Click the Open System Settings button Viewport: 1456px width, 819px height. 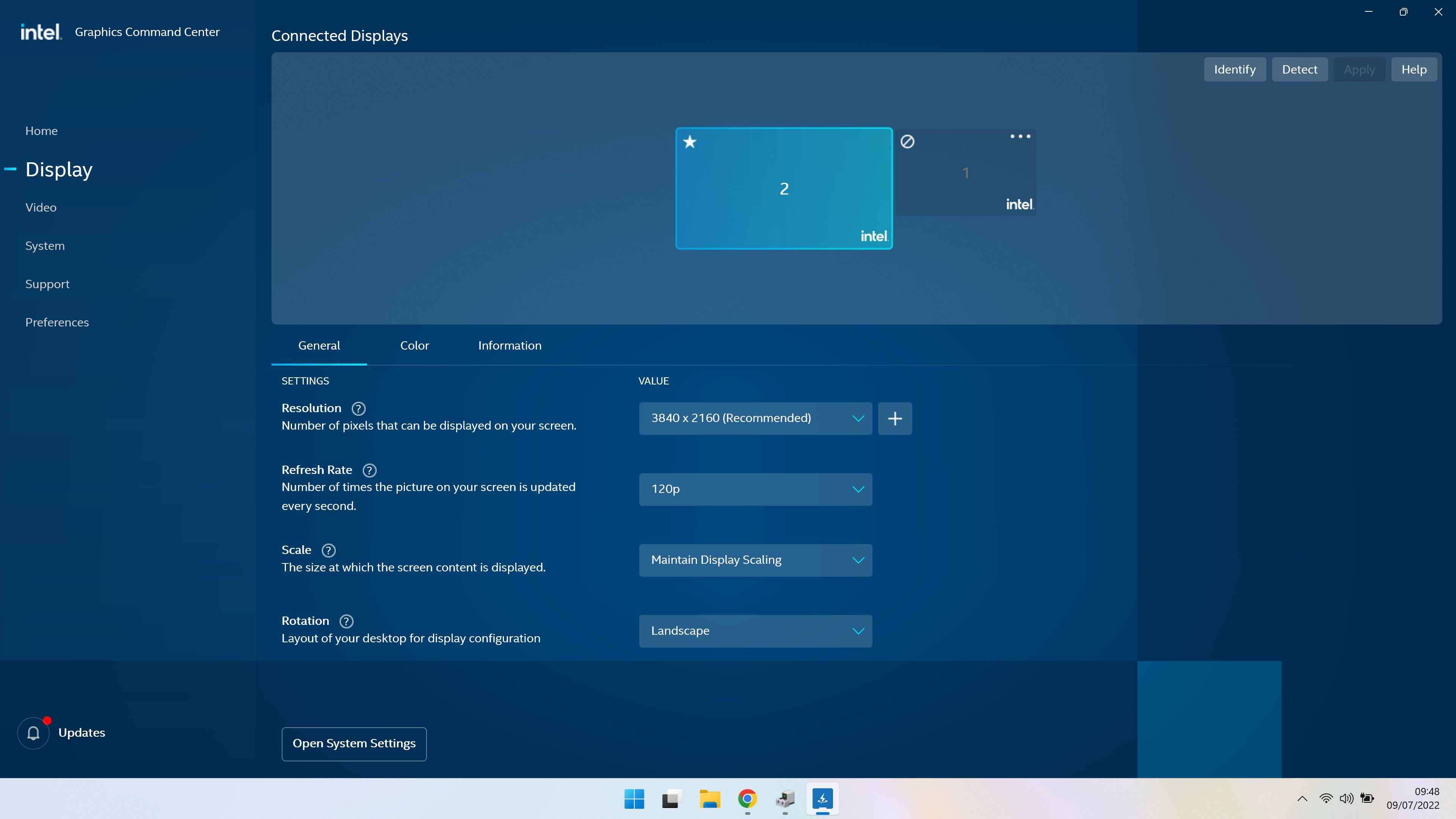(354, 743)
